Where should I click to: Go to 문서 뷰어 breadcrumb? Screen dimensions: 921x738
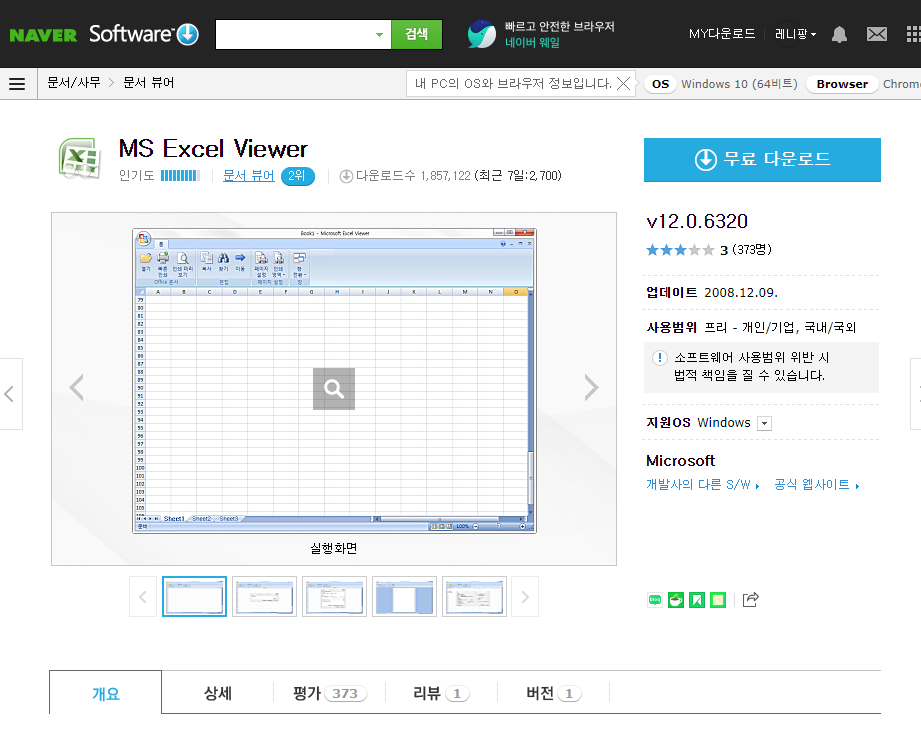coord(149,83)
